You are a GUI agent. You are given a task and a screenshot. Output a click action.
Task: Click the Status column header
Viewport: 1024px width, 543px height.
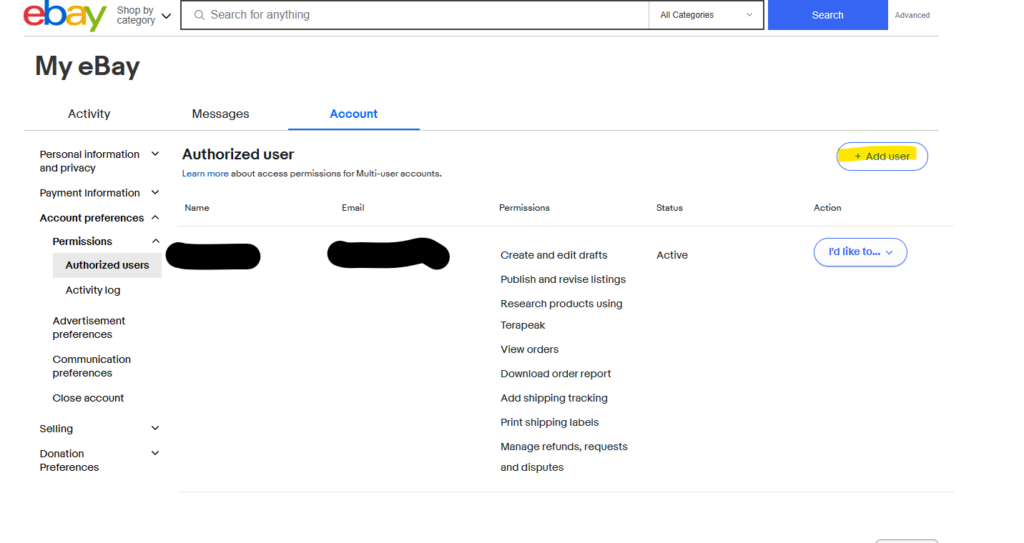tap(669, 208)
